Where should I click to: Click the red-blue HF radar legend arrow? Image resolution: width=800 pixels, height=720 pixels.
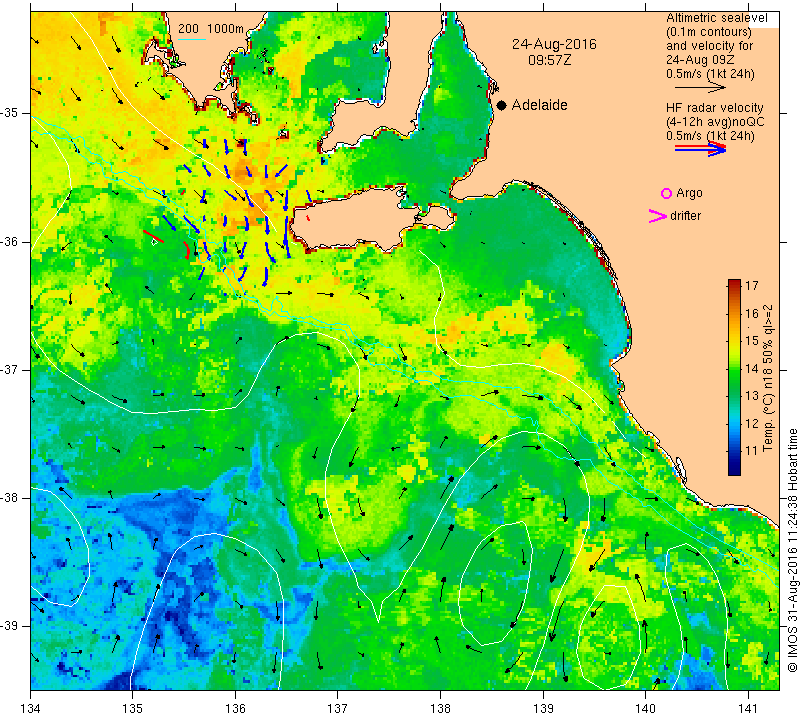(700, 148)
